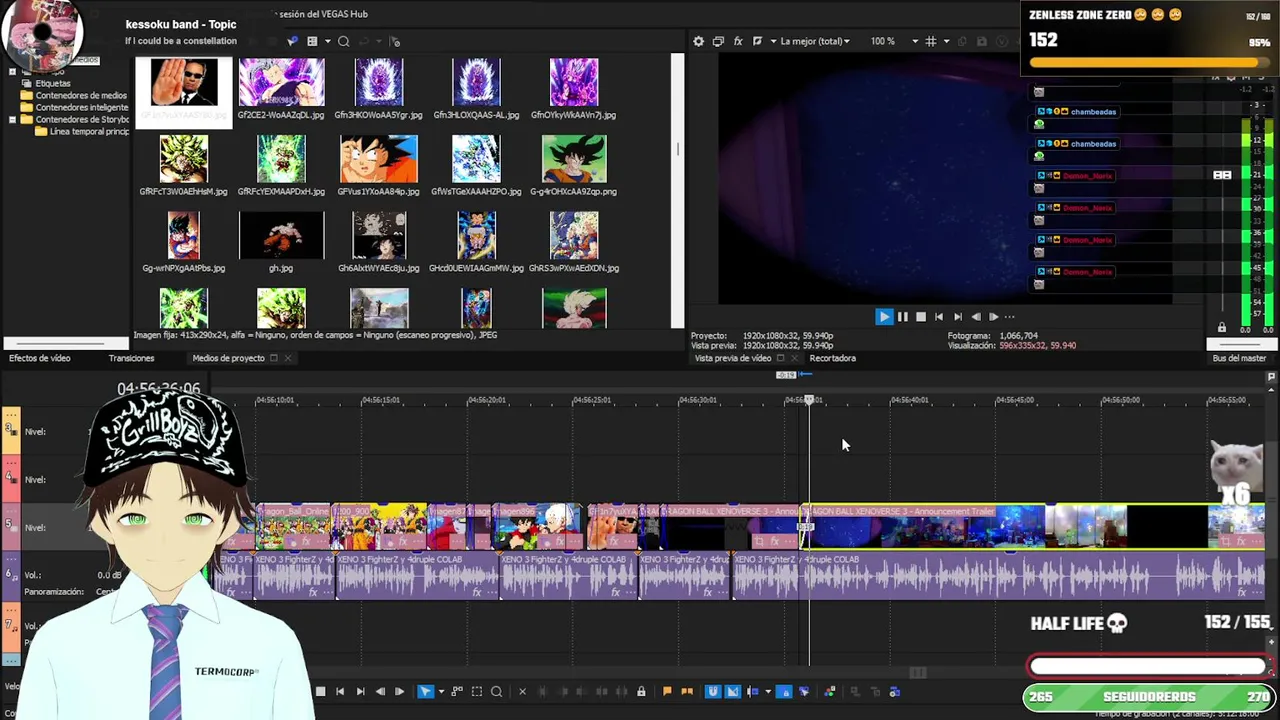Open more options ellipsis in preview controls

click(1009, 317)
